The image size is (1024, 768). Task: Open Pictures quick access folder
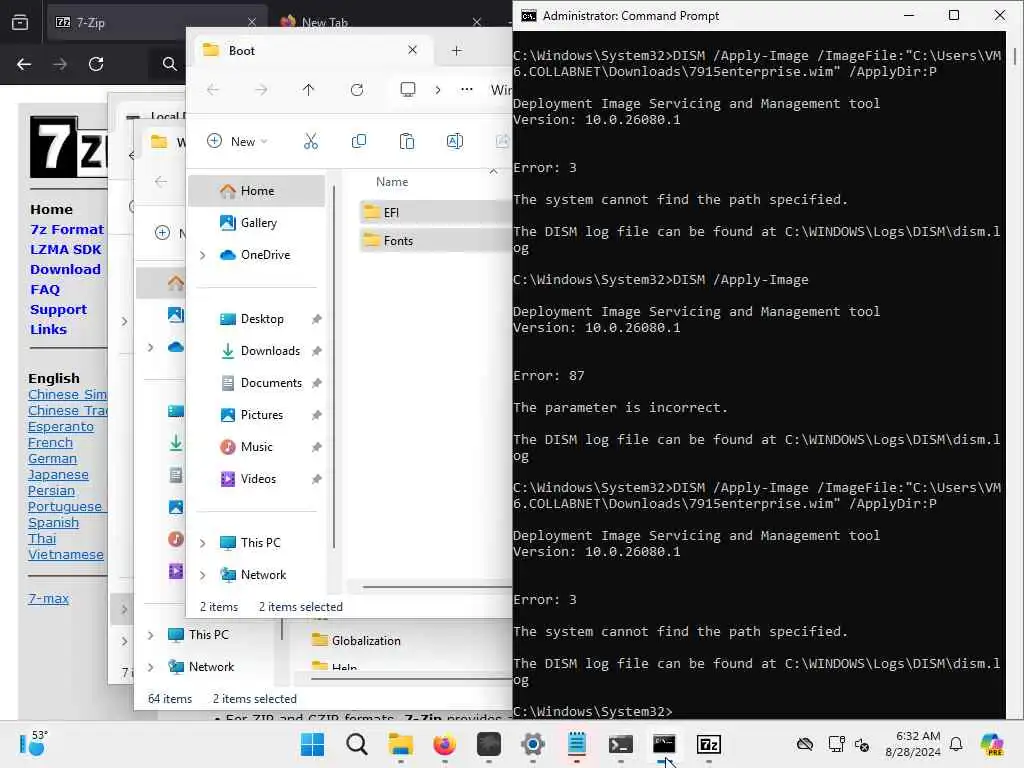coord(261,415)
